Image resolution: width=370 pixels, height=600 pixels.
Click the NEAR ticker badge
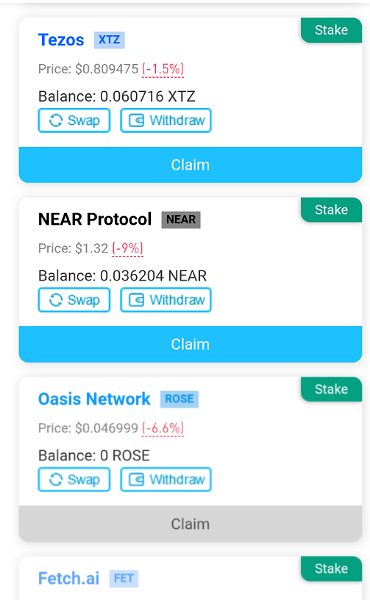tap(181, 220)
